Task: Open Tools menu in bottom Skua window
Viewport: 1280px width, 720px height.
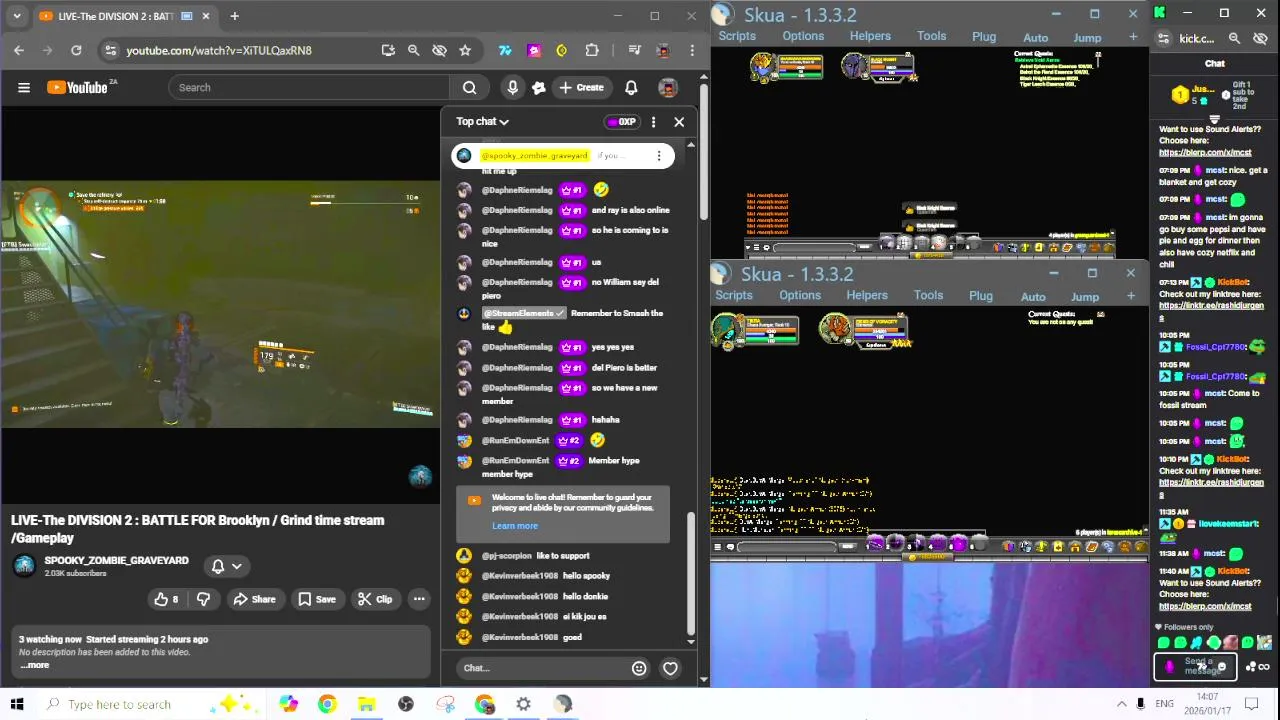Action: [928, 295]
